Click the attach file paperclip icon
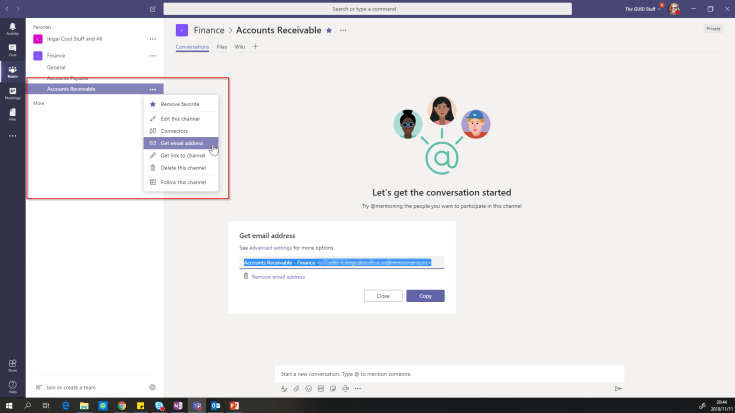735x413 pixels. pos(296,388)
